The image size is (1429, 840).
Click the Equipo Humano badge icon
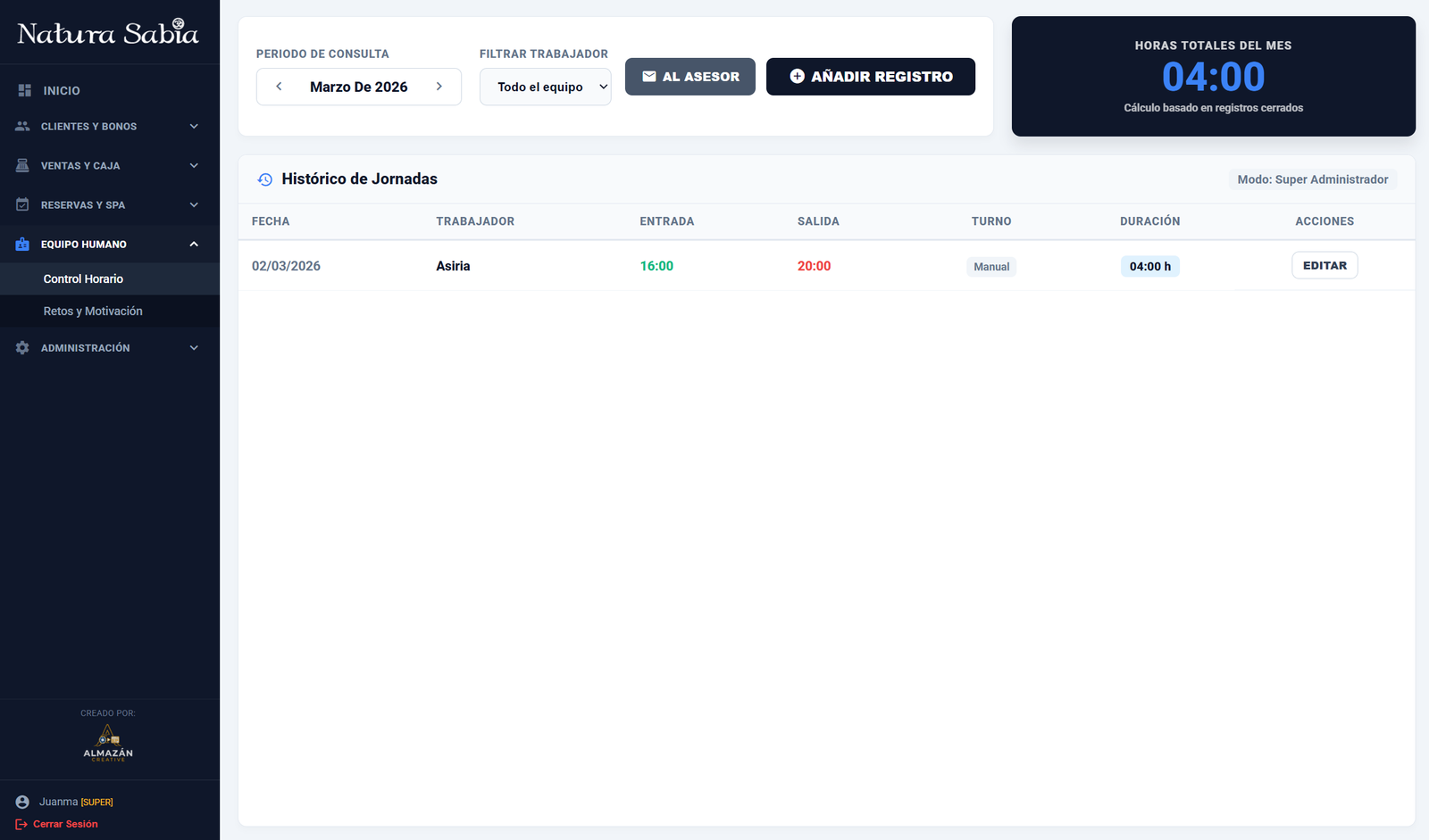pyautogui.click(x=22, y=244)
